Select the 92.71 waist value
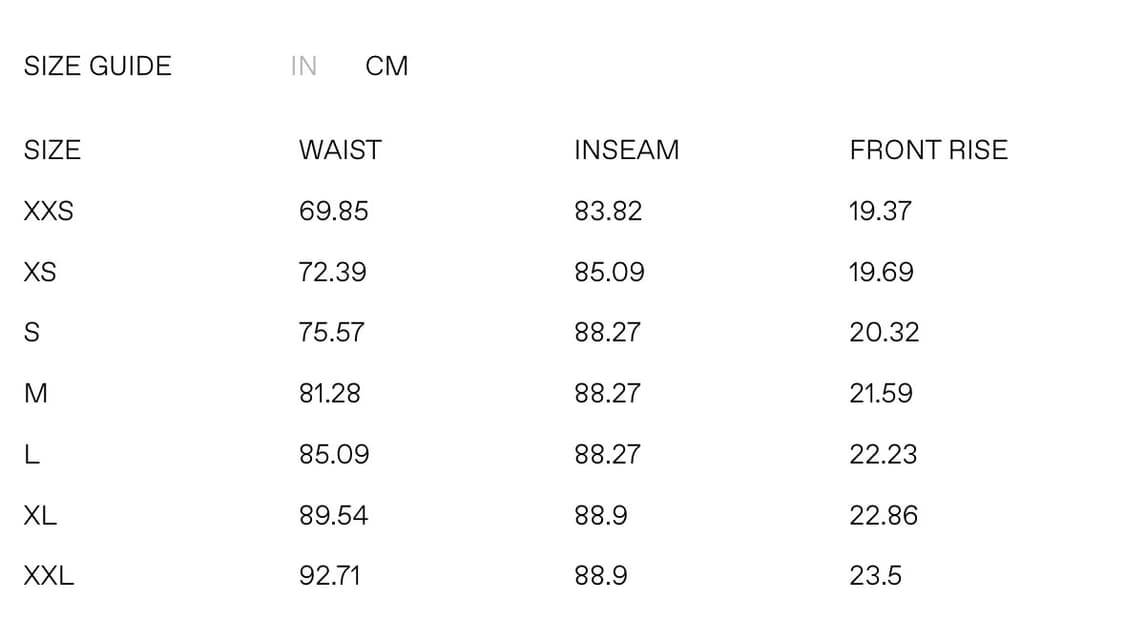The image size is (1125, 636). point(329,576)
